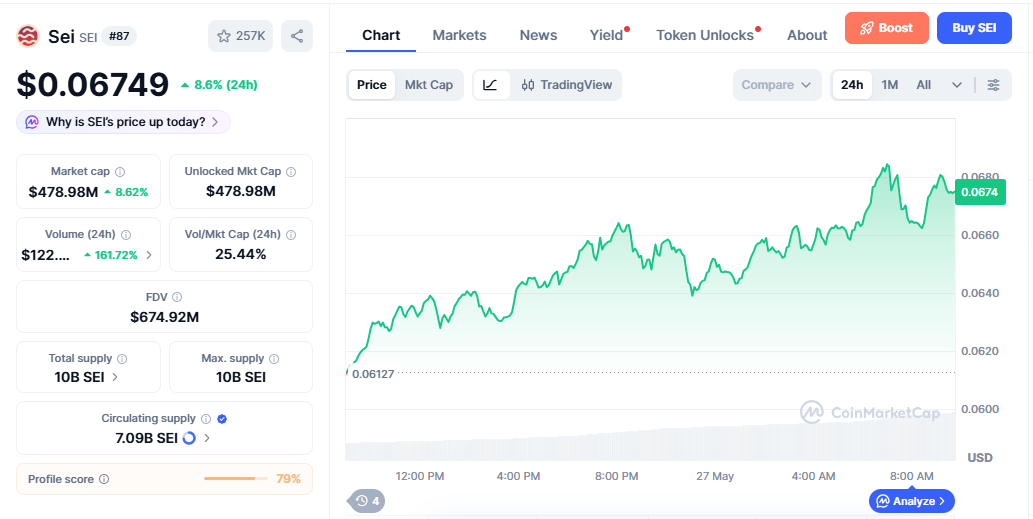
Task: Click the circulating supply progress ring icon
Action: pos(189,438)
